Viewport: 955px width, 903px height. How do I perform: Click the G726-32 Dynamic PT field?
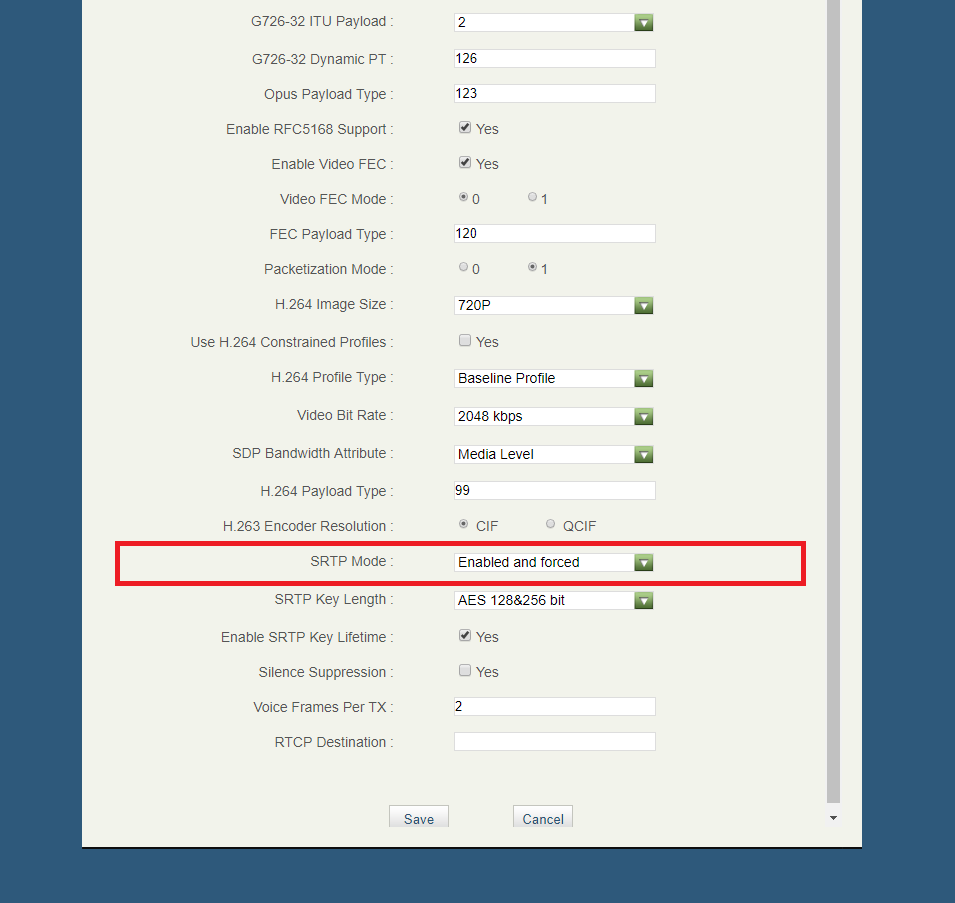tap(554, 59)
